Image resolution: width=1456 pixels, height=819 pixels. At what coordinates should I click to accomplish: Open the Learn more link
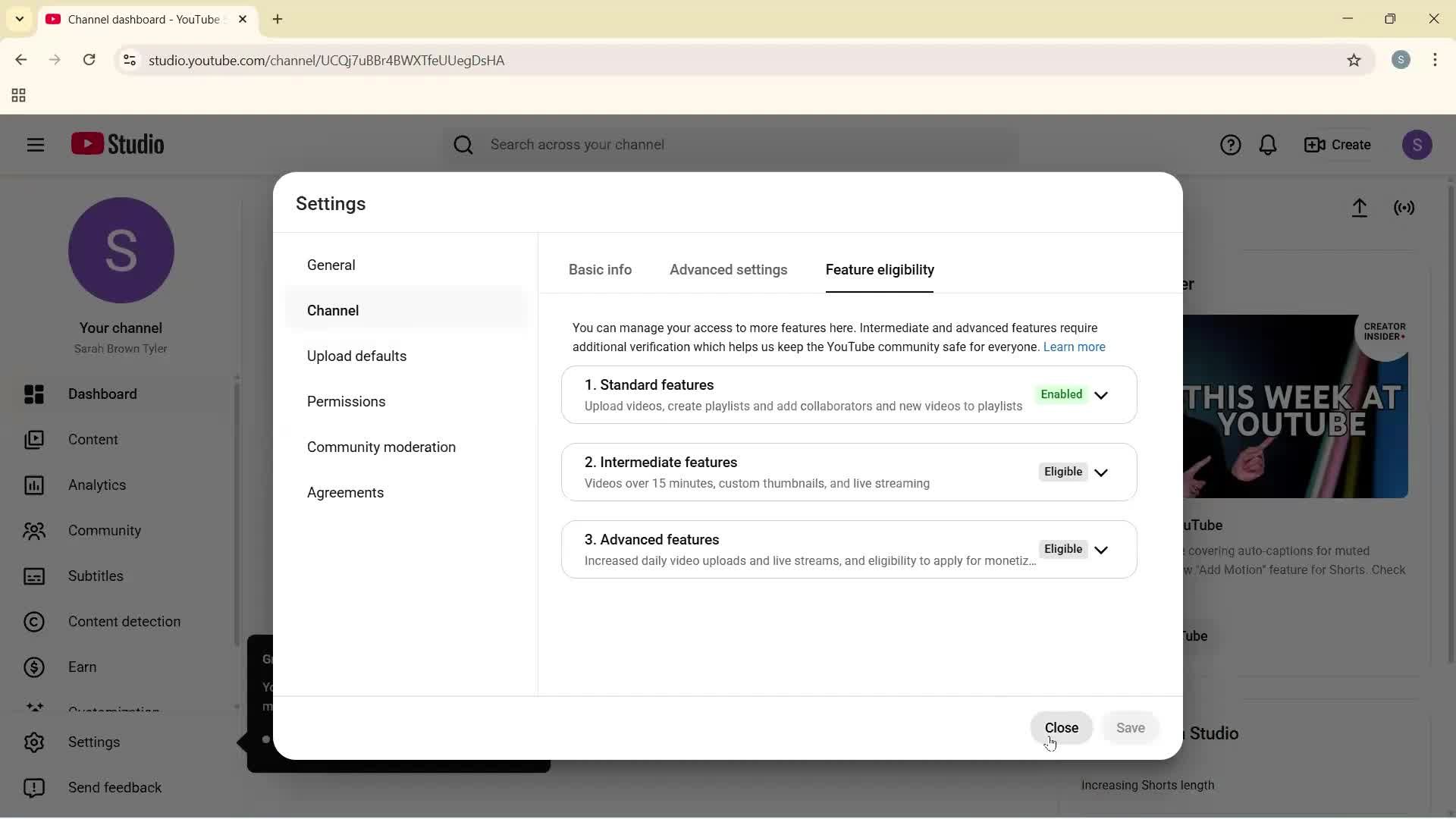pos(1074,347)
